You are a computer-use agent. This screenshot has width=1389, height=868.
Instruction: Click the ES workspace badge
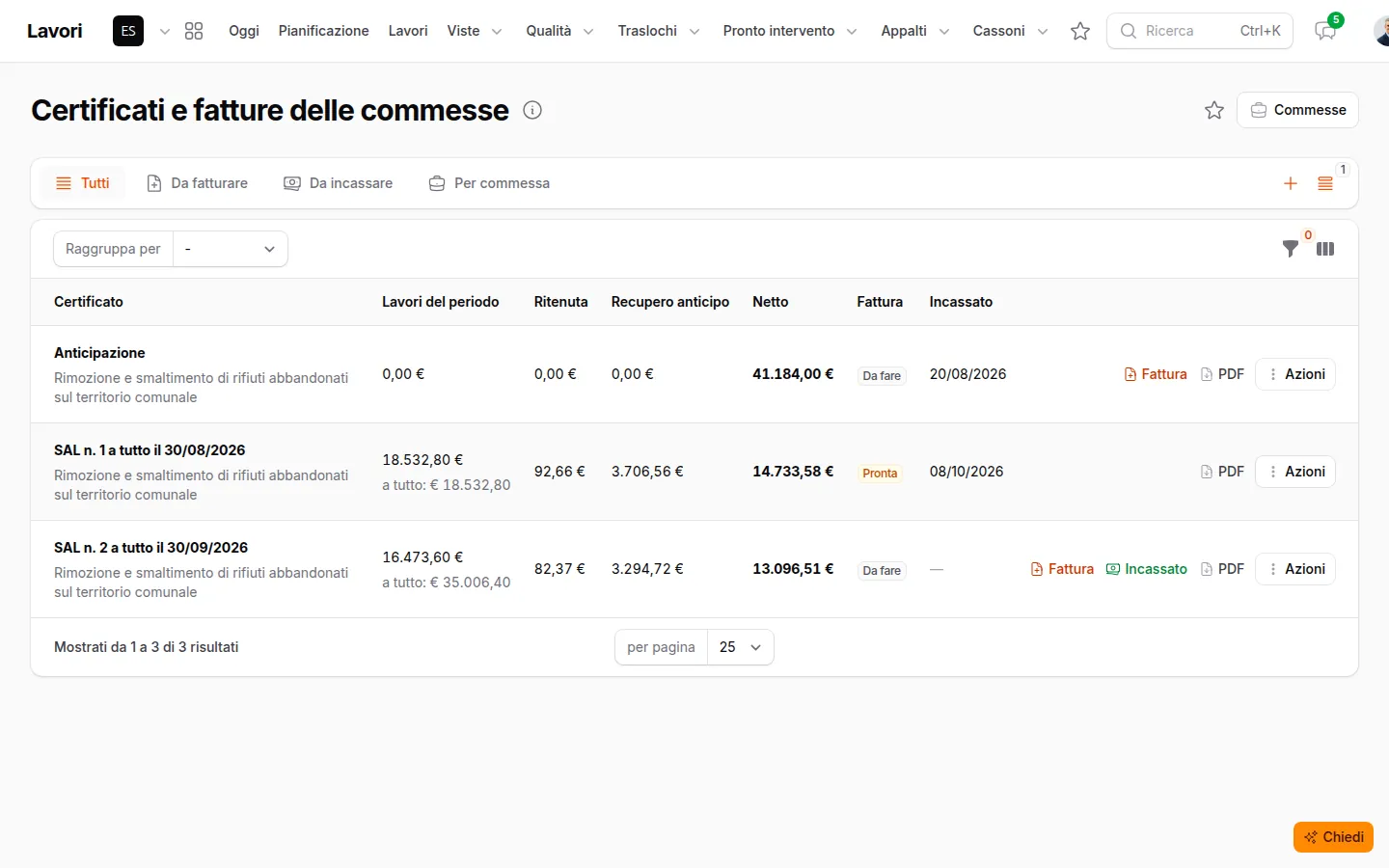pos(128,31)
